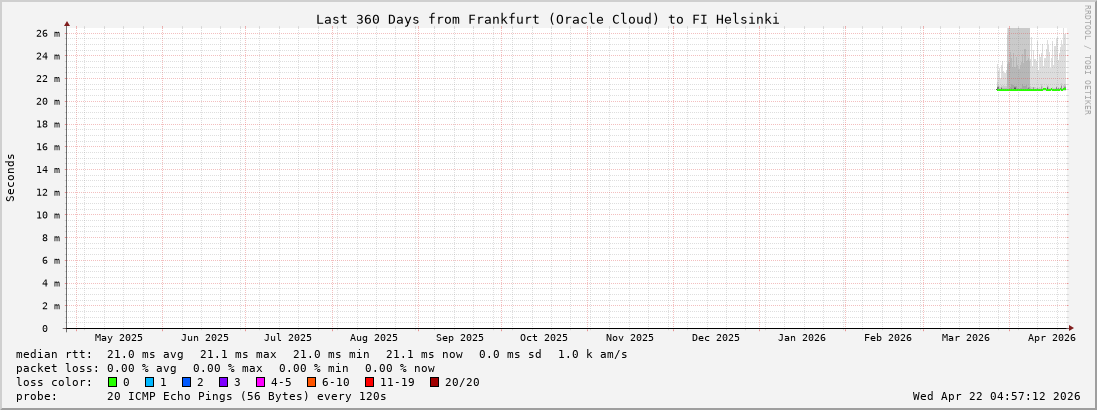Click the May 2025 x-axis label
This screenshot has height=410, width=1097.
(x=119, y=338)
